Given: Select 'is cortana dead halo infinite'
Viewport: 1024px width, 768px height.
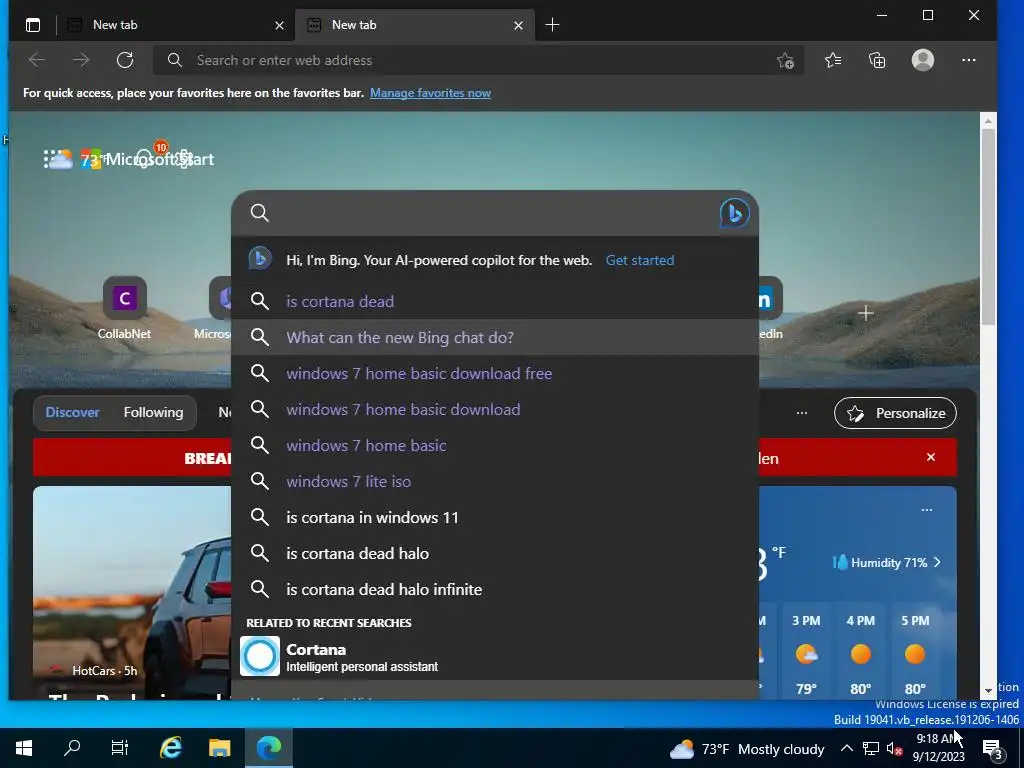Looking at the screenshot, I should pyautogui.click(x=494, y=589).
